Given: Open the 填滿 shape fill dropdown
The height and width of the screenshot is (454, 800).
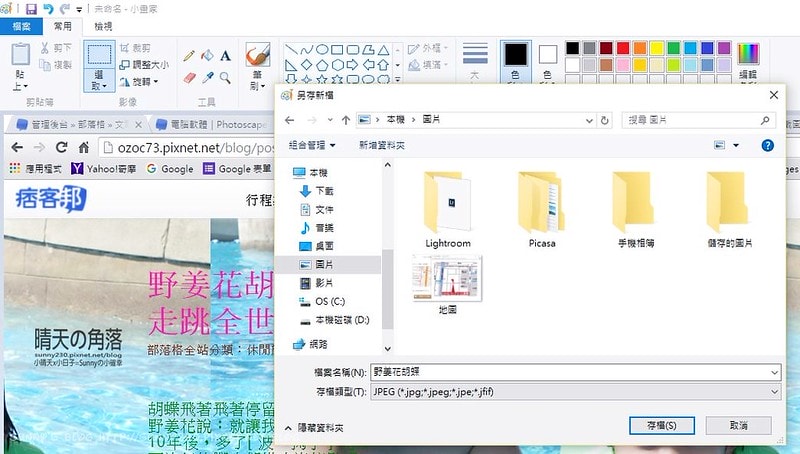Looking at the screenshot, I should [x=428, y=65].
